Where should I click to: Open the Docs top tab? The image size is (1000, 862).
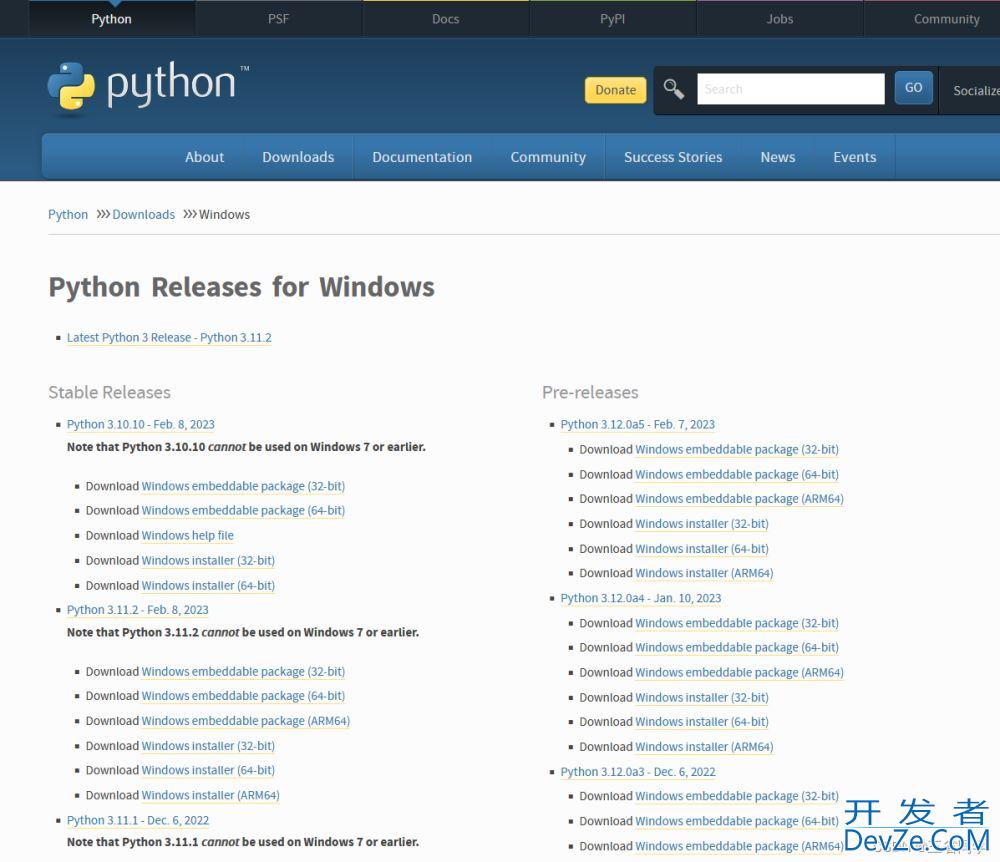(446, 19)
